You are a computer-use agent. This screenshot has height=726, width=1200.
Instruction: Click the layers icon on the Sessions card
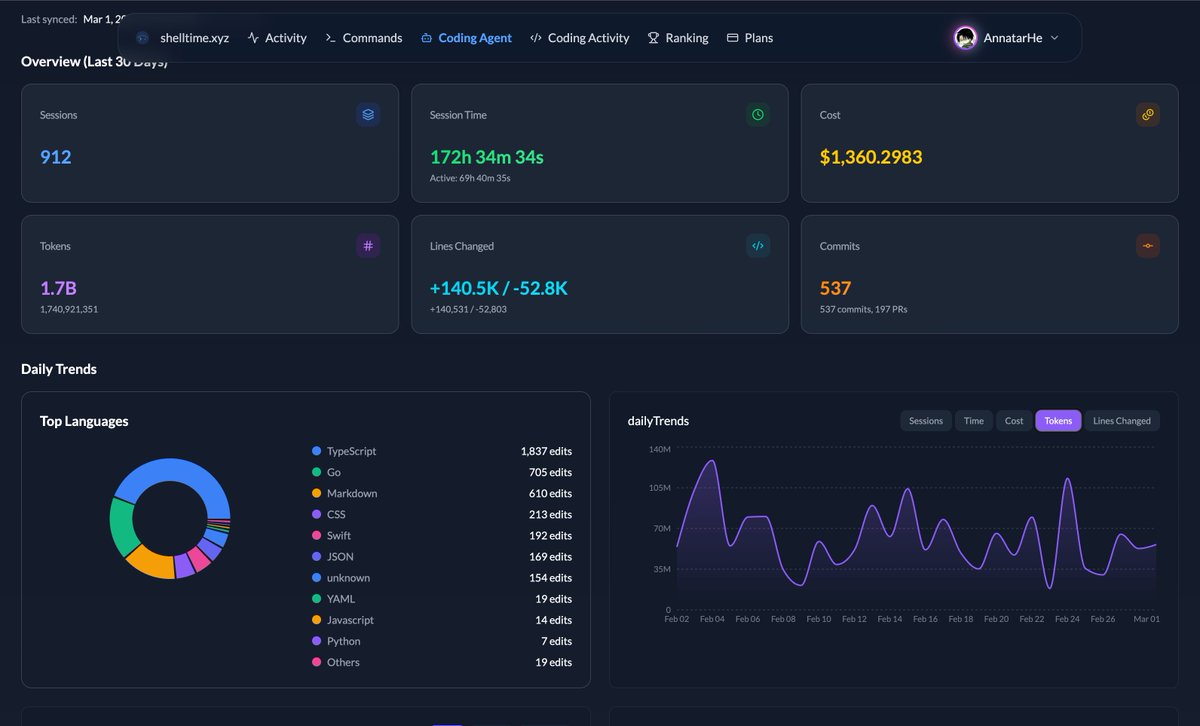(x=367, y=114)
